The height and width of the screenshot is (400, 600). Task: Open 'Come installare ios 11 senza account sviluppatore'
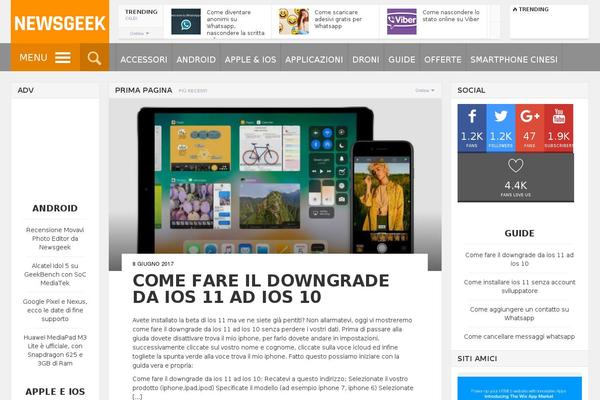tap(519, 286)
